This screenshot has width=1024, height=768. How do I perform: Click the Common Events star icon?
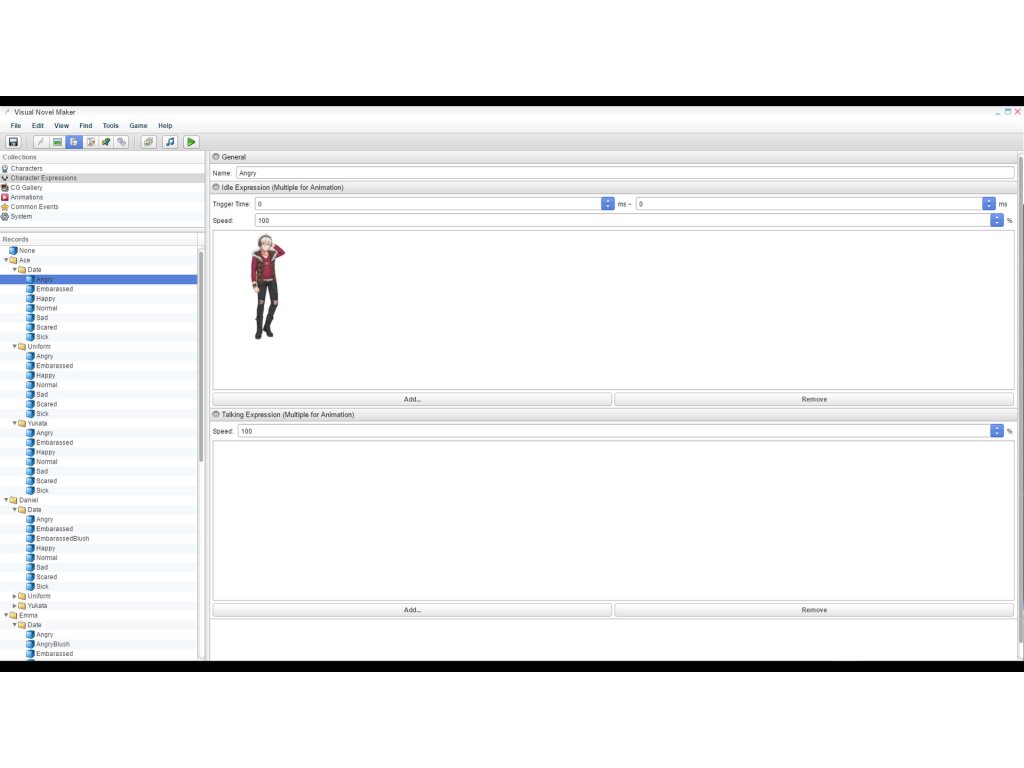5,207
